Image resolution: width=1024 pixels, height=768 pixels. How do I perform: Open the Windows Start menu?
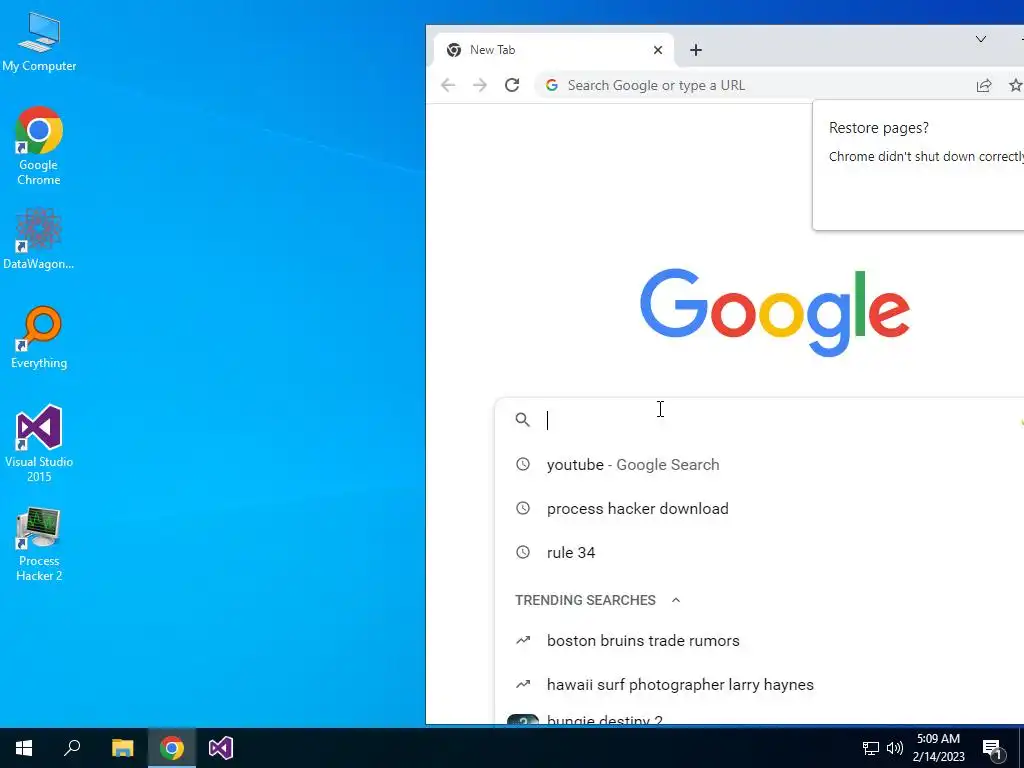pyautogui.click(x=24, y=748)
